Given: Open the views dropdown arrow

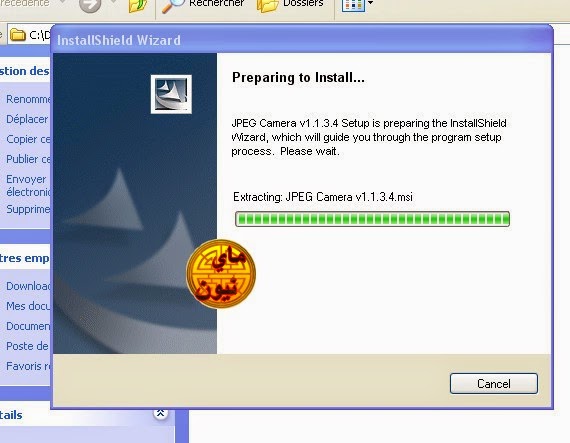Looking at the screenshot, I should pyautogui.click(x=370, y=3).
